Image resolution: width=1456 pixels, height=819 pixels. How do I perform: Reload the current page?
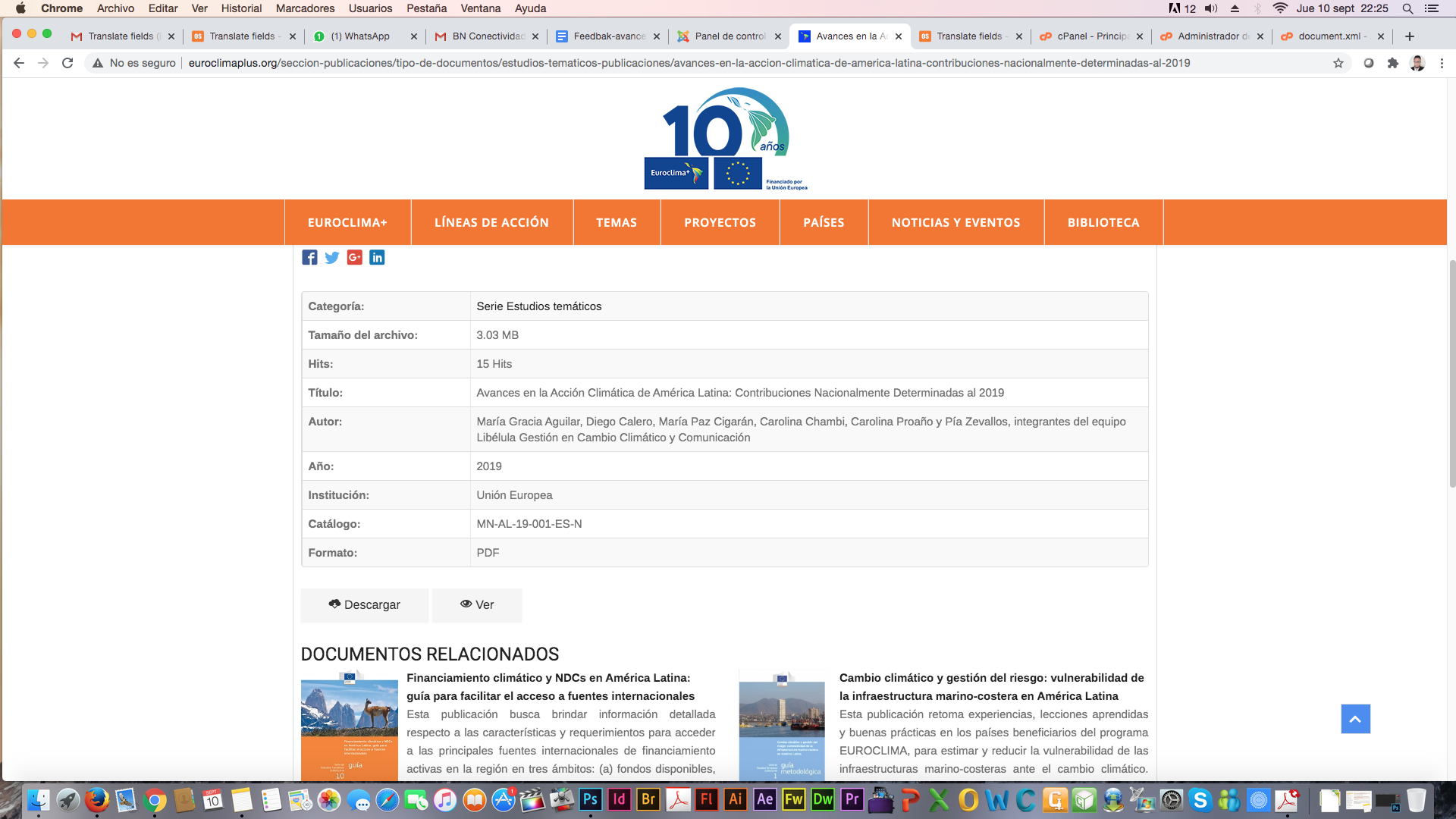(x=67, y=63)
